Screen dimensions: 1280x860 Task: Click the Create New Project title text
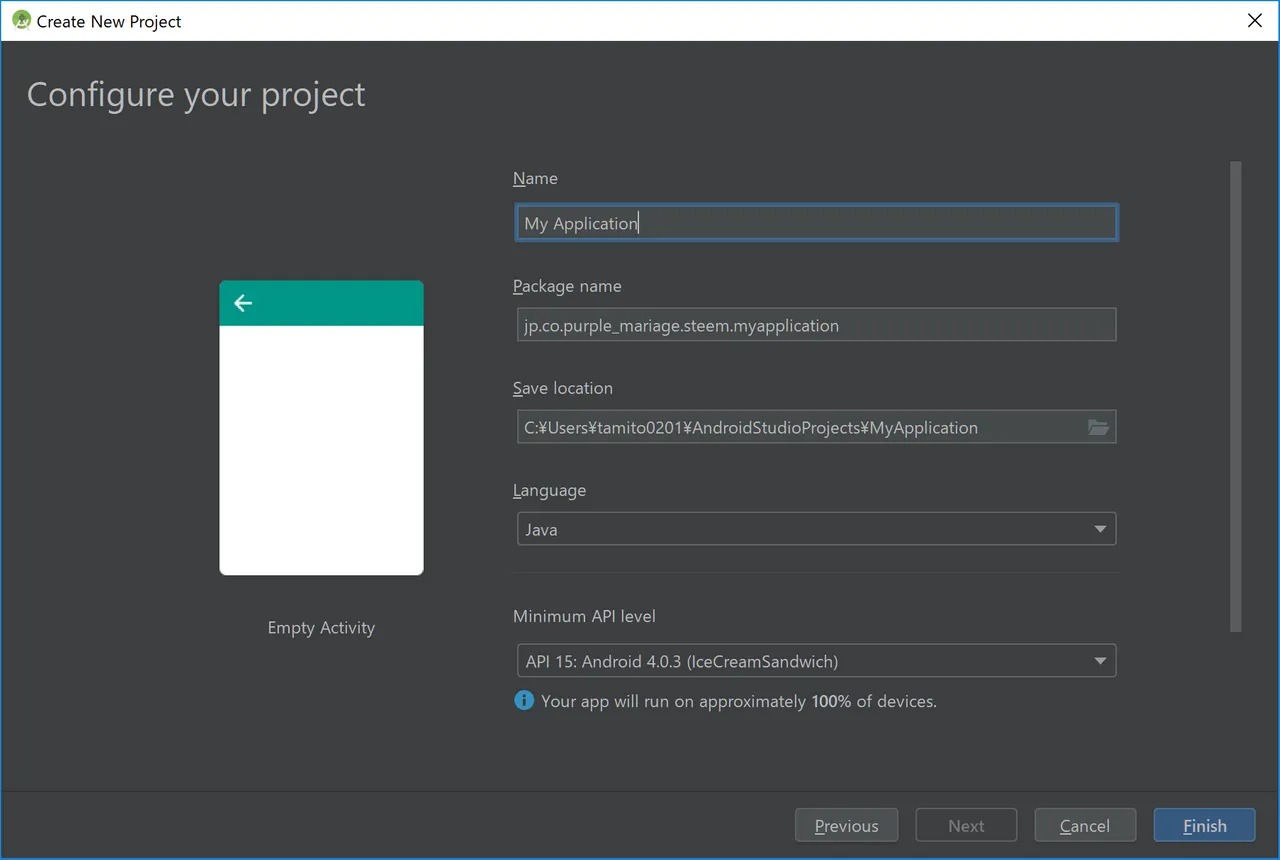pos(109,21)
